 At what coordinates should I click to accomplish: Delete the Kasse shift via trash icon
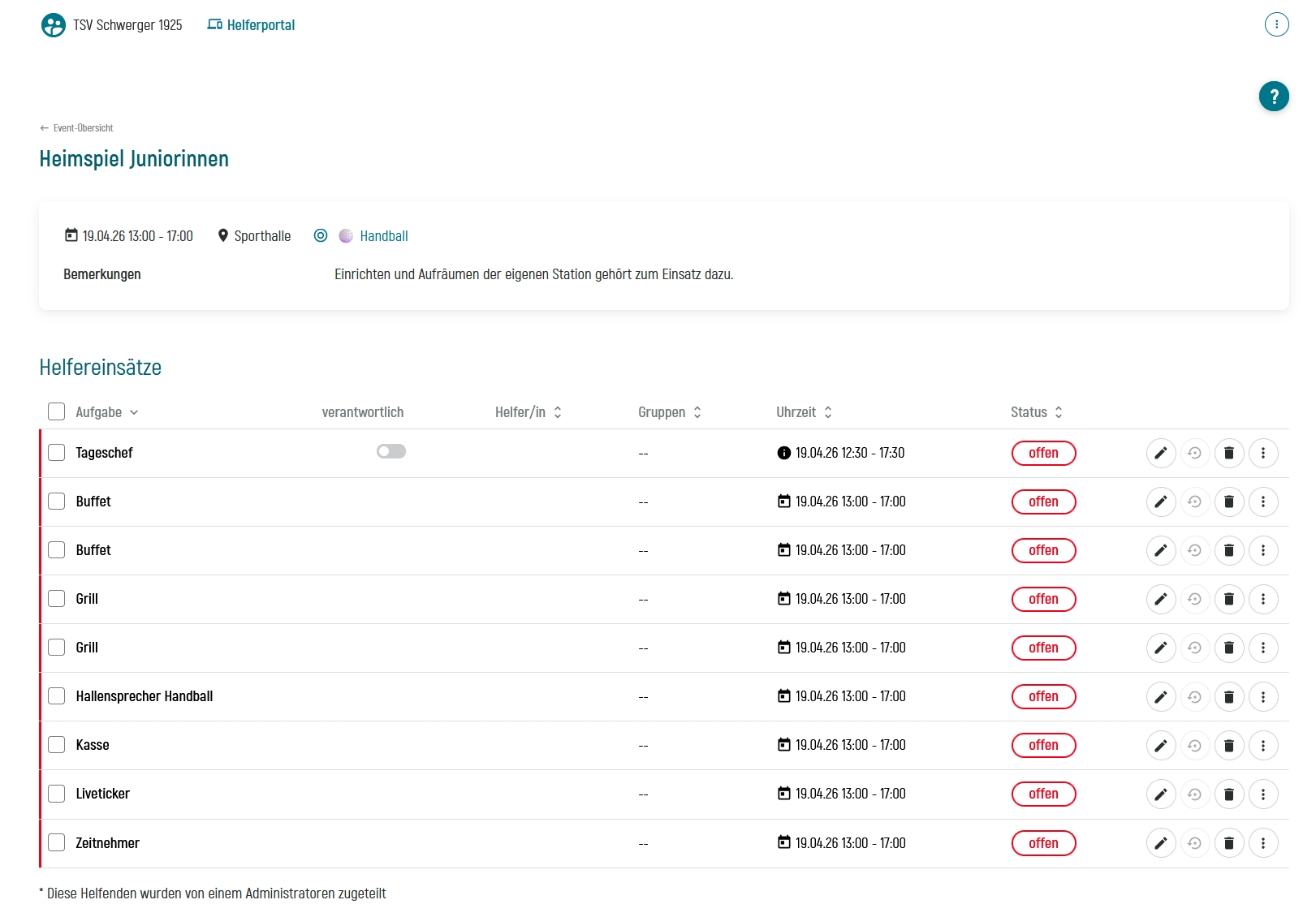pos(1228,745)
